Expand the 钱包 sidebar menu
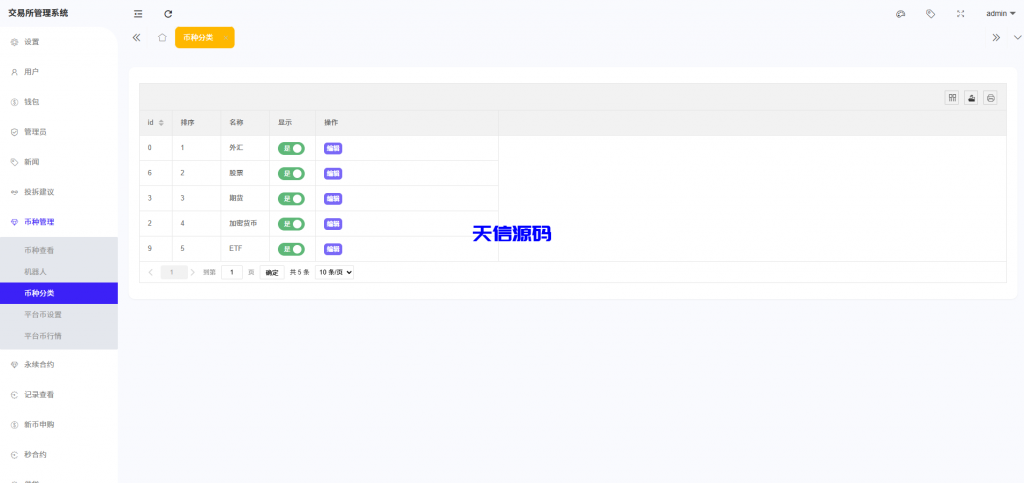Viewport: 1024px width, 483px height. (59, 102)
